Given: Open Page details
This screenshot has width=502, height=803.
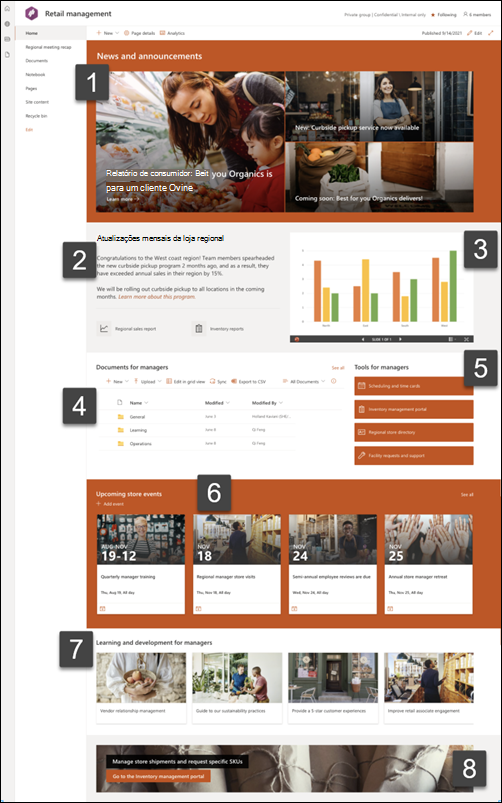Looking at the screenshot, I should 139,33.
